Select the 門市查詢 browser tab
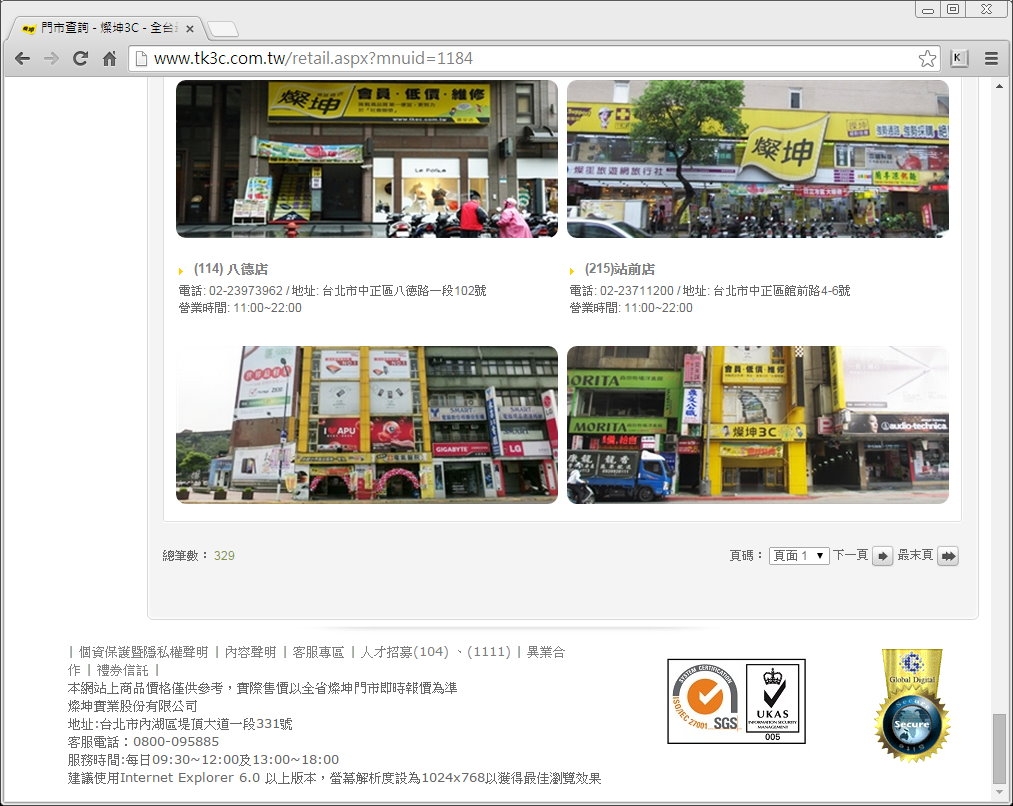Image resolution: width=1013 pixels, height=806 pixels. click(x=107, y=28)
